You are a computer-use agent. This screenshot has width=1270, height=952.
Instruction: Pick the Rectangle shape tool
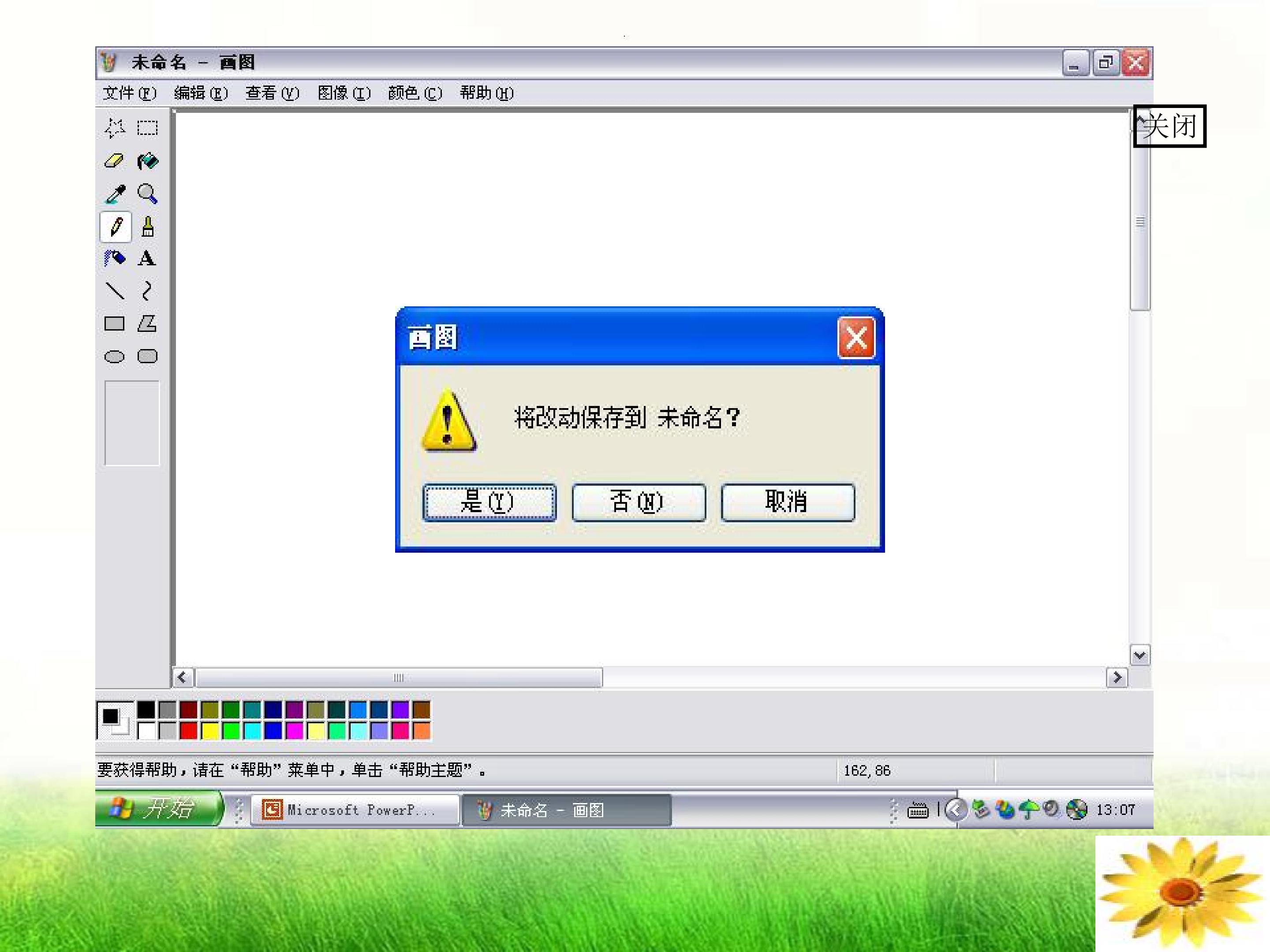114,324
